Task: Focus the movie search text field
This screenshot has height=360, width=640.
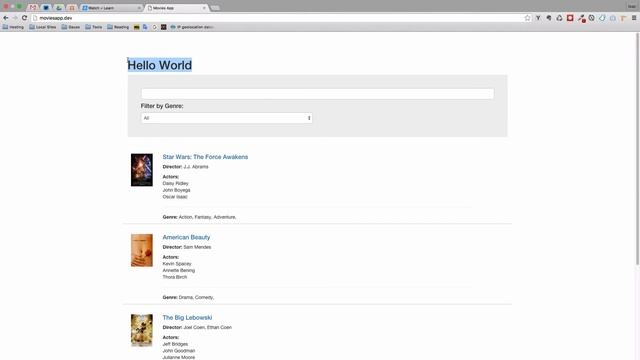Action: click(318, 93)
